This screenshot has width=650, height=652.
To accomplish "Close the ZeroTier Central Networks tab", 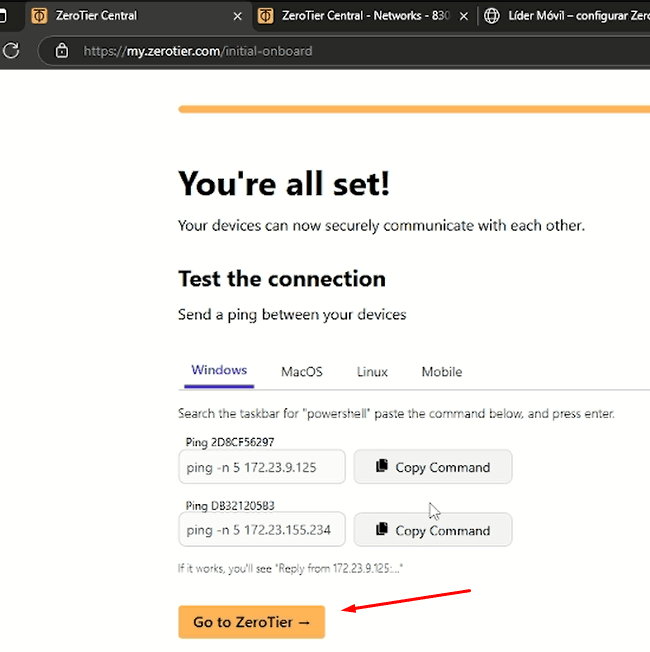I will point(462,16).
